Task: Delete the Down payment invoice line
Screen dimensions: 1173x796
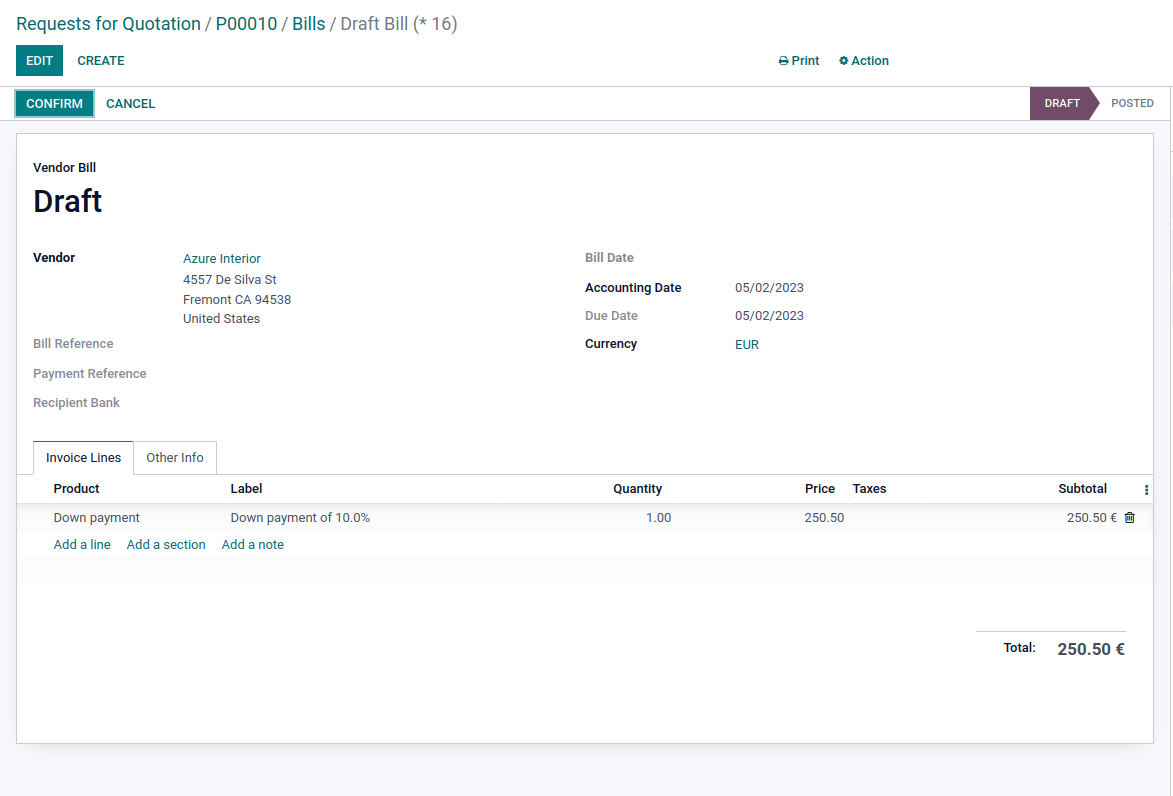Action: click(1130, 518)
